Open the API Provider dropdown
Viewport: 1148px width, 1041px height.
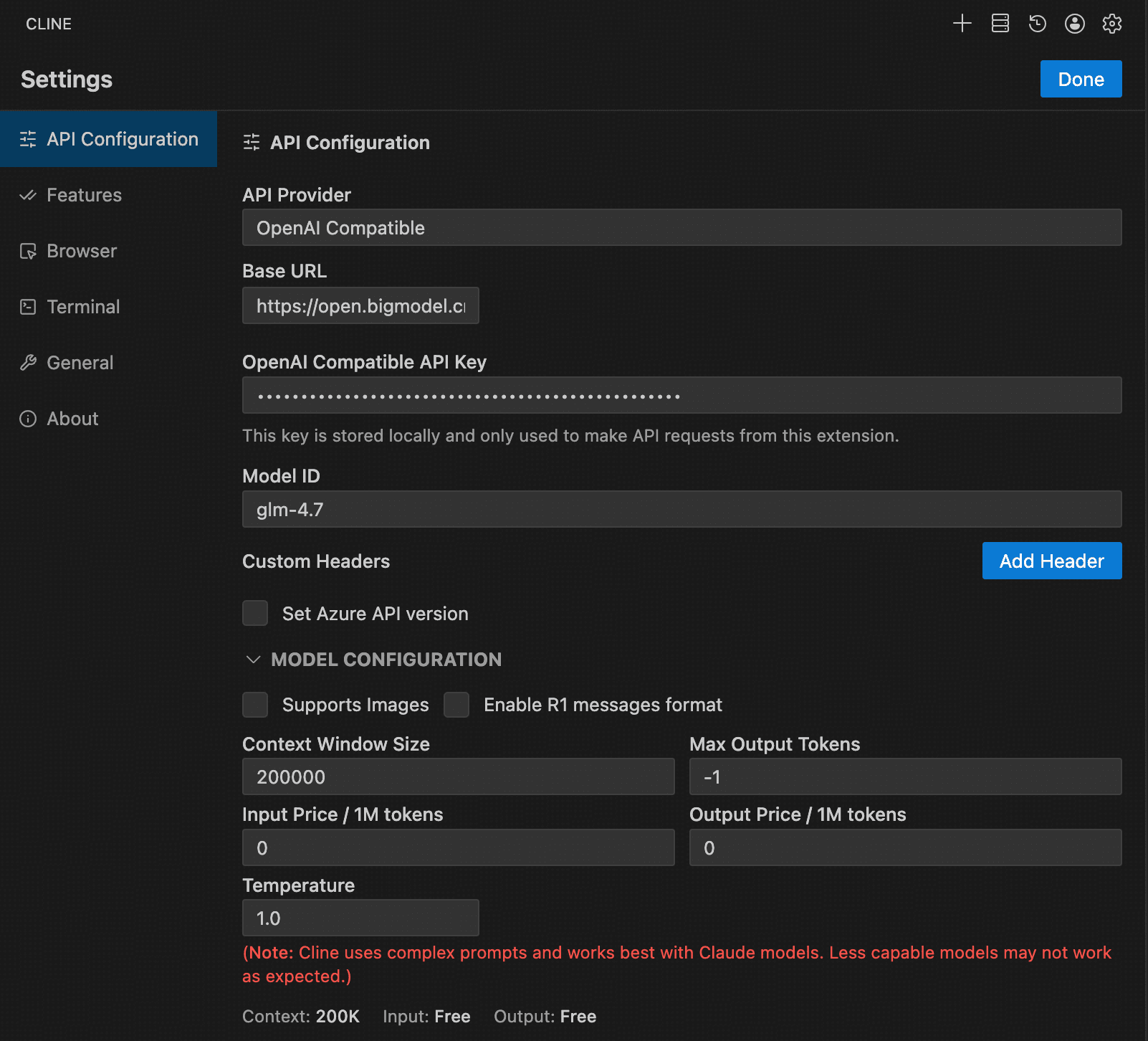(681, 228)
